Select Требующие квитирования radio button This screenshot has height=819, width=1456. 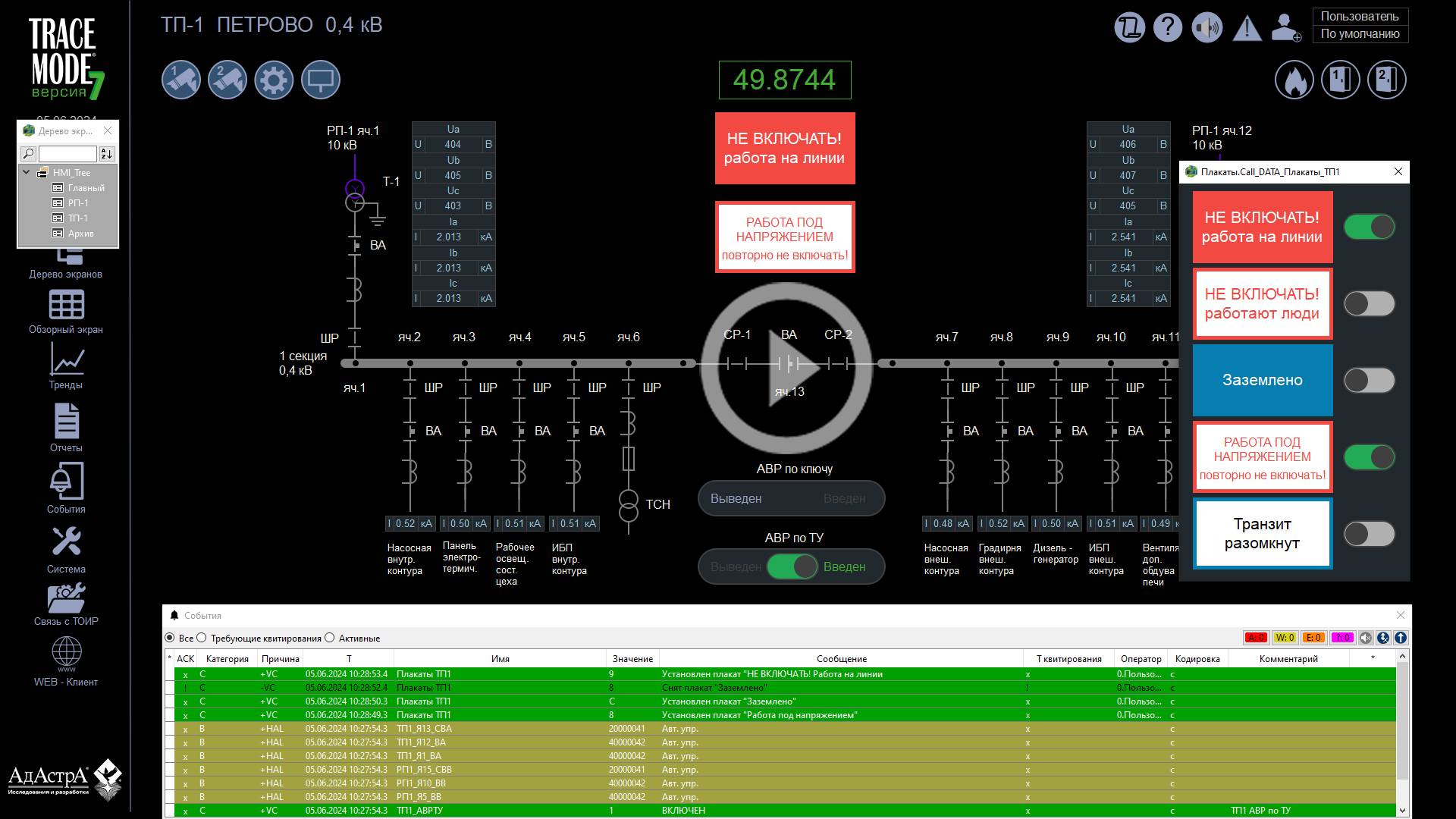(x=202, y=638)
